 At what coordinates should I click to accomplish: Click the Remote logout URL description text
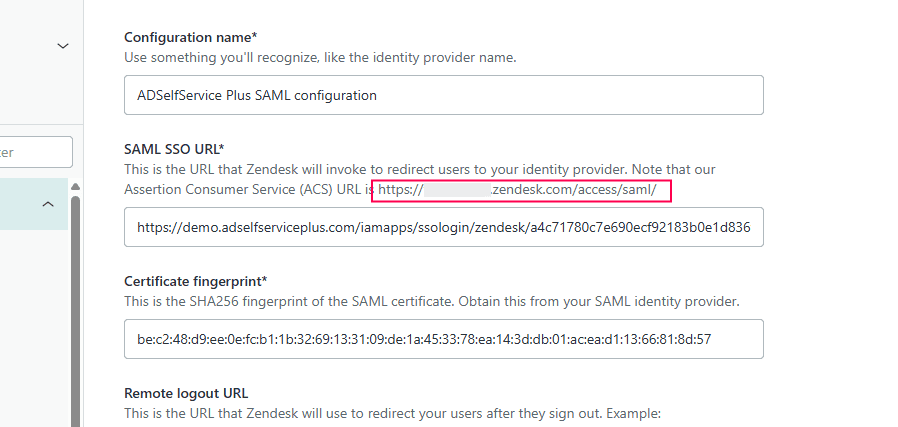[392, 413]
